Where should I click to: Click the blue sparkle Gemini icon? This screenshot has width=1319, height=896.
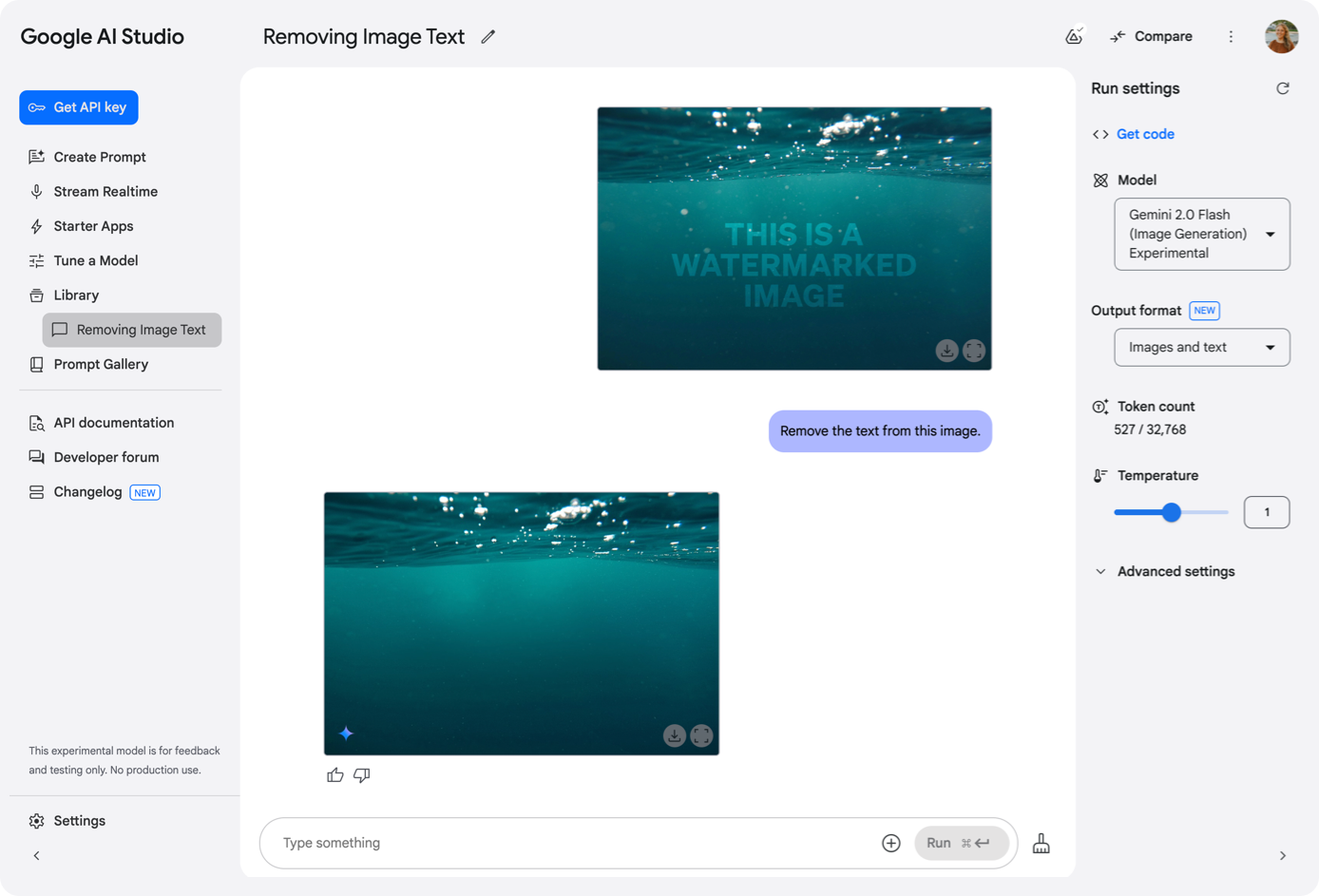click(x=346, y=733)
